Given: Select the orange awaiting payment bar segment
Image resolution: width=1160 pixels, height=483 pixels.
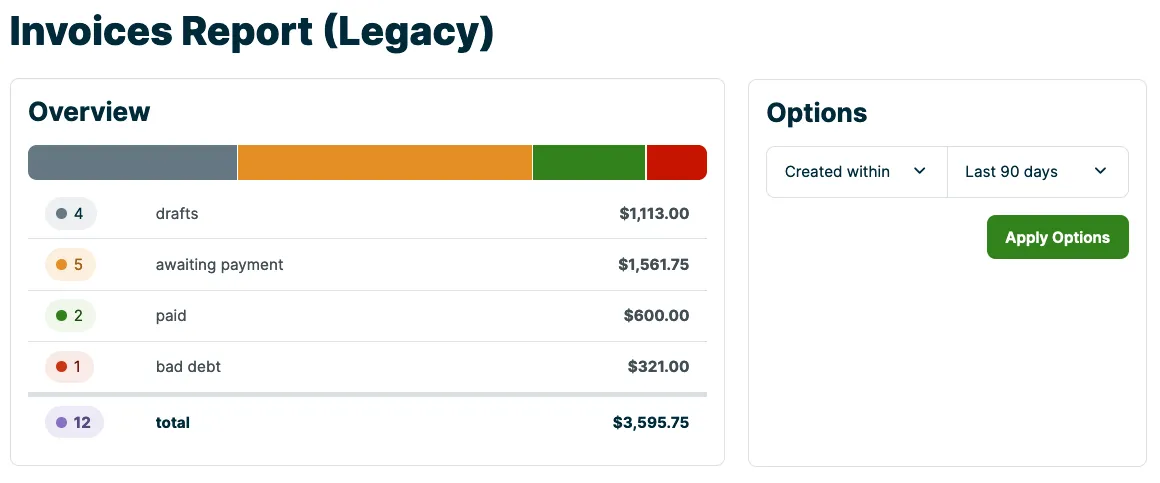Looking at the screenshot, I should (x=385, y=162).
